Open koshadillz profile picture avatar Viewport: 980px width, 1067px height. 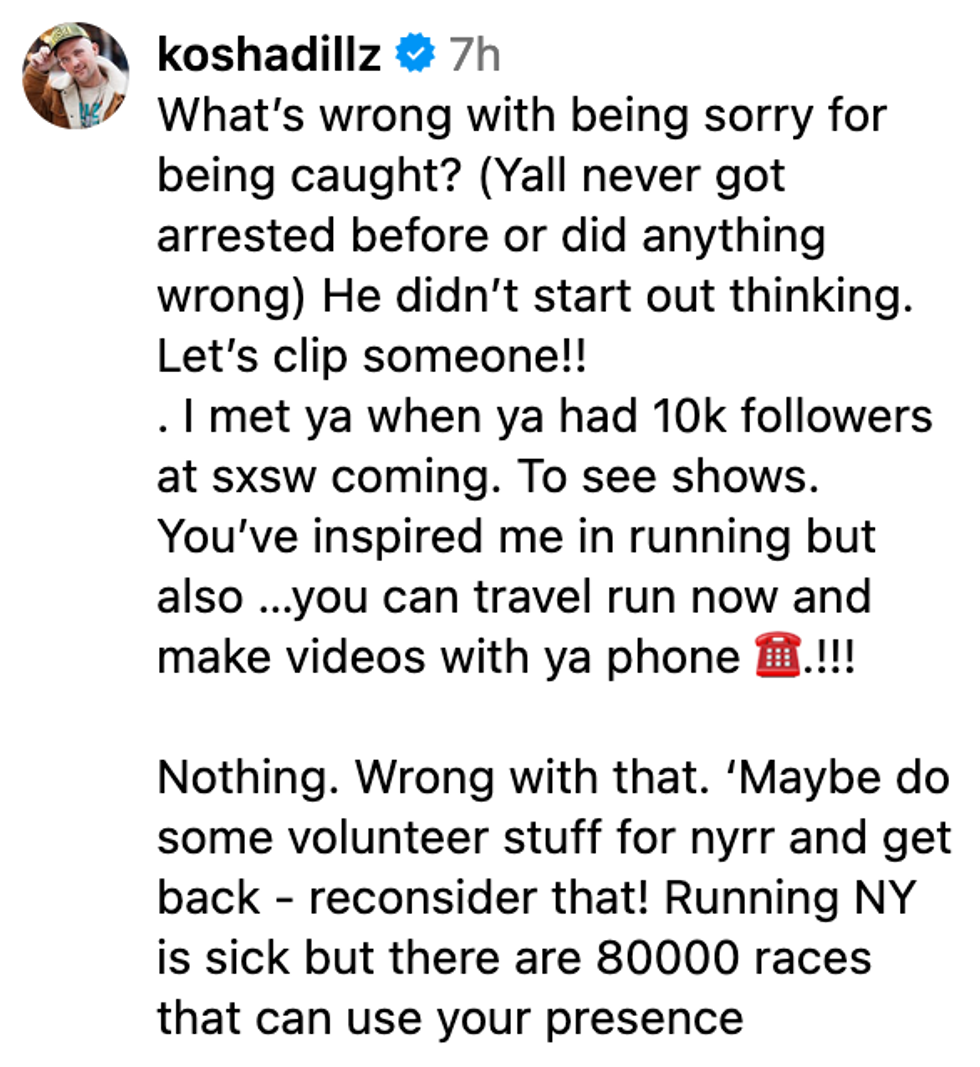(76, 76)
